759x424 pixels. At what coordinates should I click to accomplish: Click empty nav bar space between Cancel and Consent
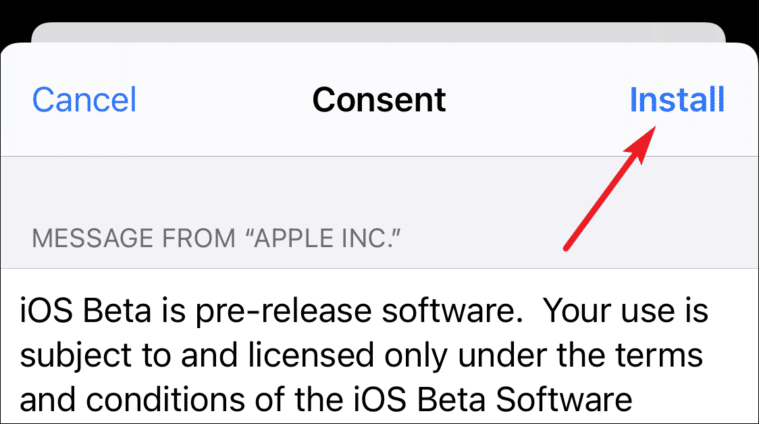pyautogui.click(x=225, y=100)
